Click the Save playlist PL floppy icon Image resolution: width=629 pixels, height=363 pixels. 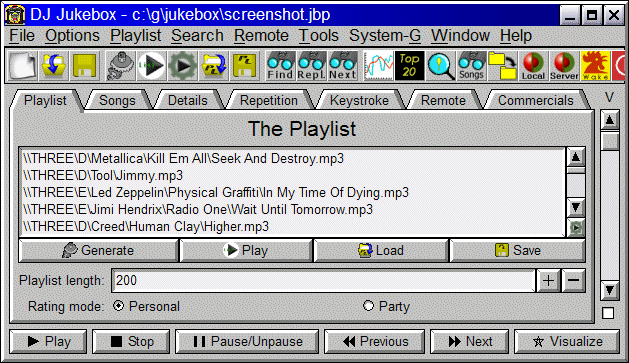245,66
